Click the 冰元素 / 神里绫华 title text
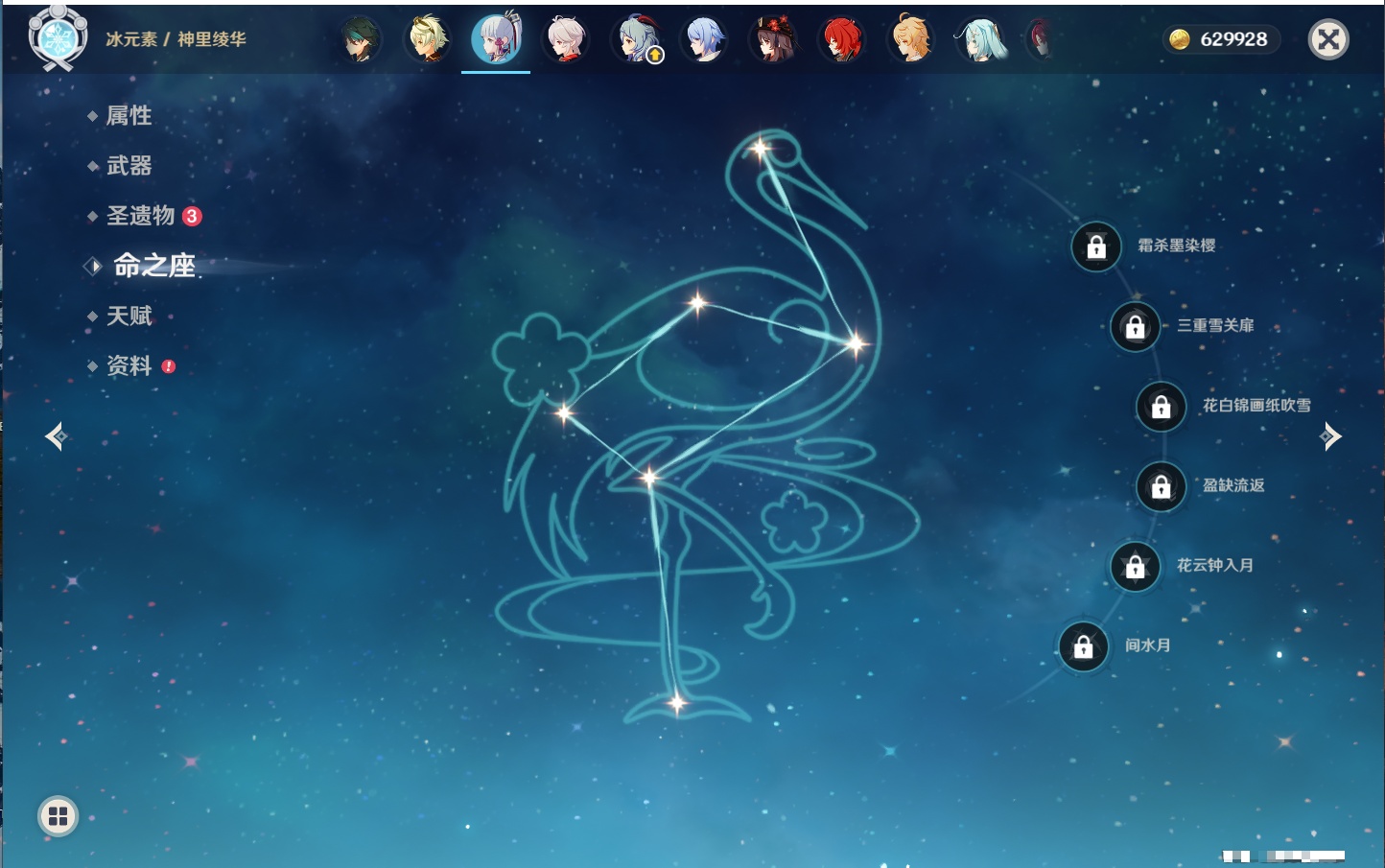 176,39
